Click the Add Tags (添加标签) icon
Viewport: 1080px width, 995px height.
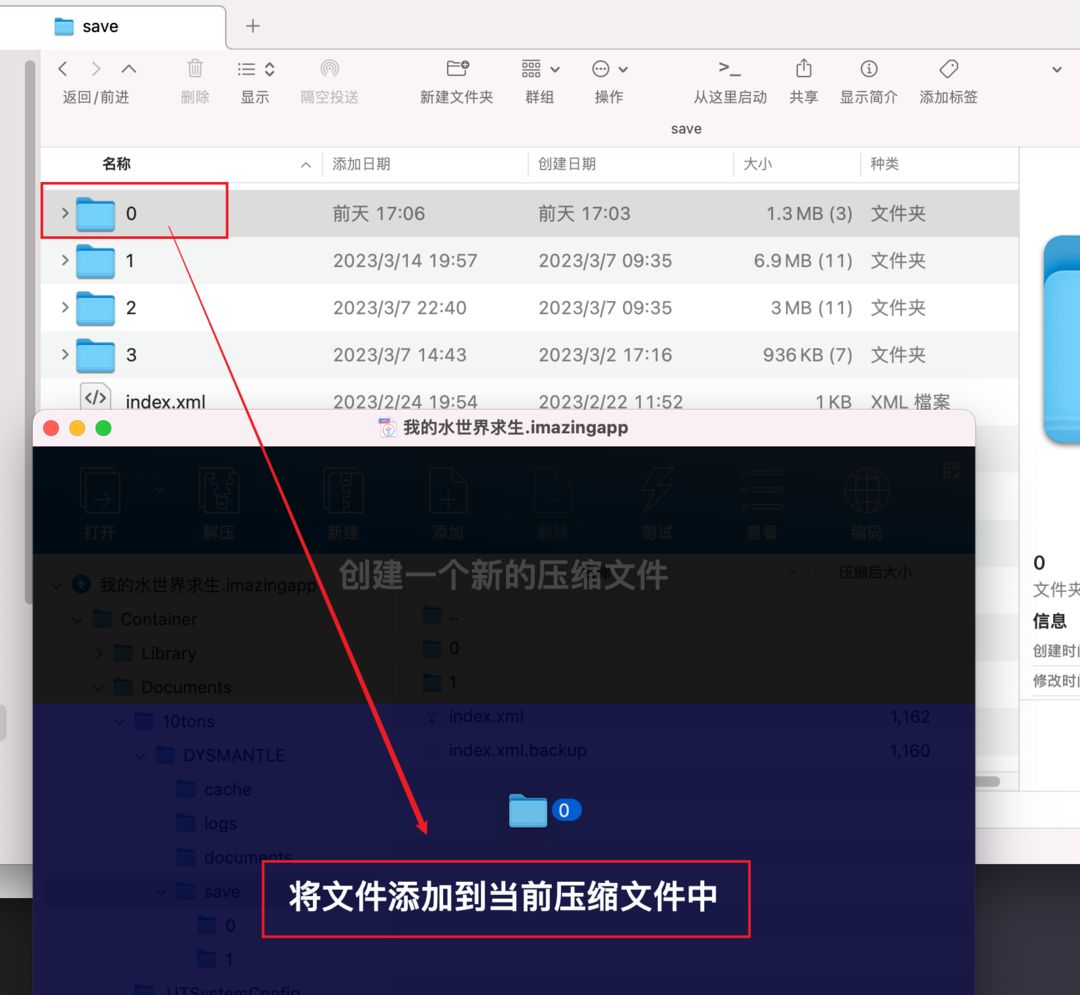[x=948, y=68]
